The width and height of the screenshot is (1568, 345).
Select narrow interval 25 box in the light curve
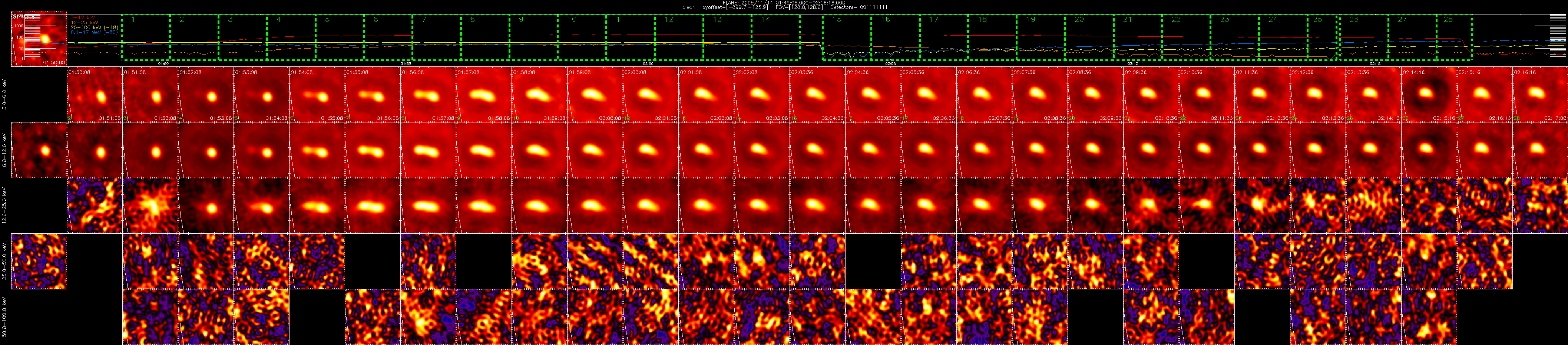click(x=1322, y=37)
